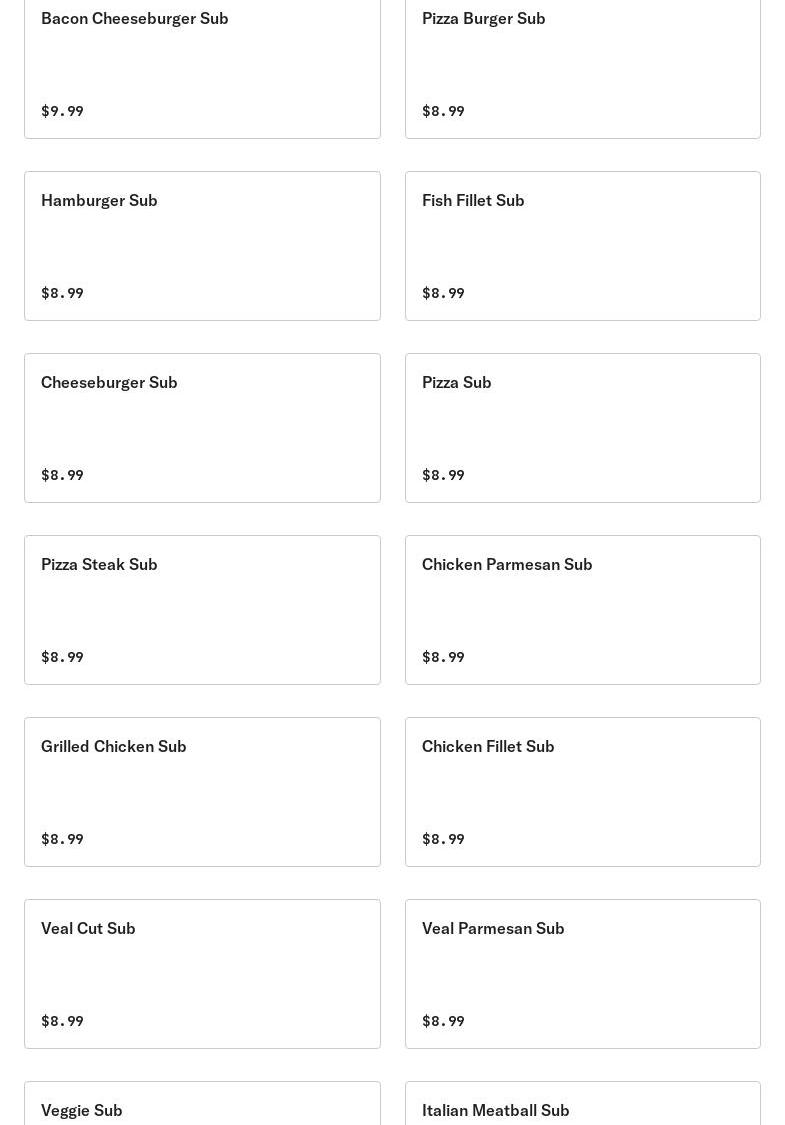The image size is (785, 1125).
Task: Open the Cheeseburger Sub menu card
Action: [202, 428]
